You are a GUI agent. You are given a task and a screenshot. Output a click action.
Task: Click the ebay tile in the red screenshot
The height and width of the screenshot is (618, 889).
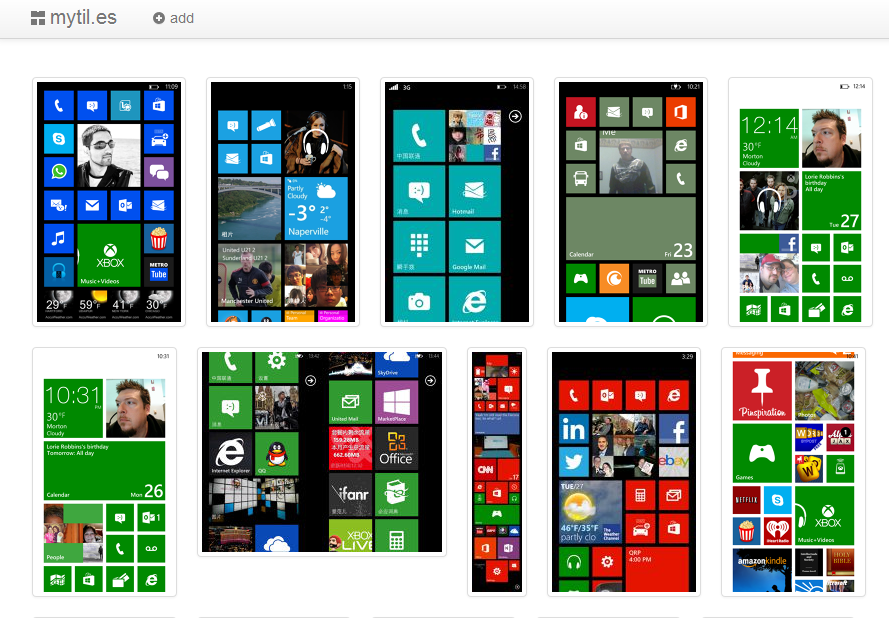tap(674, 462)
